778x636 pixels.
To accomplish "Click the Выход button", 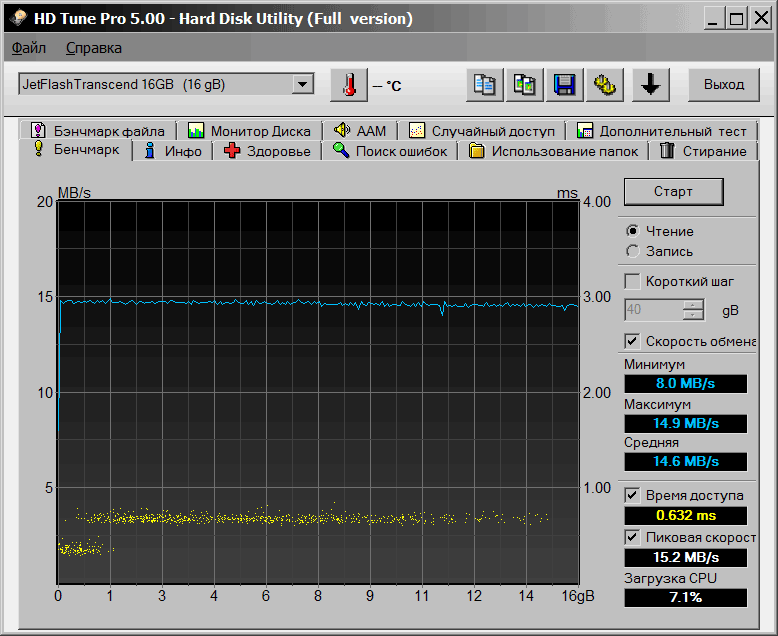I will (723, 85).
